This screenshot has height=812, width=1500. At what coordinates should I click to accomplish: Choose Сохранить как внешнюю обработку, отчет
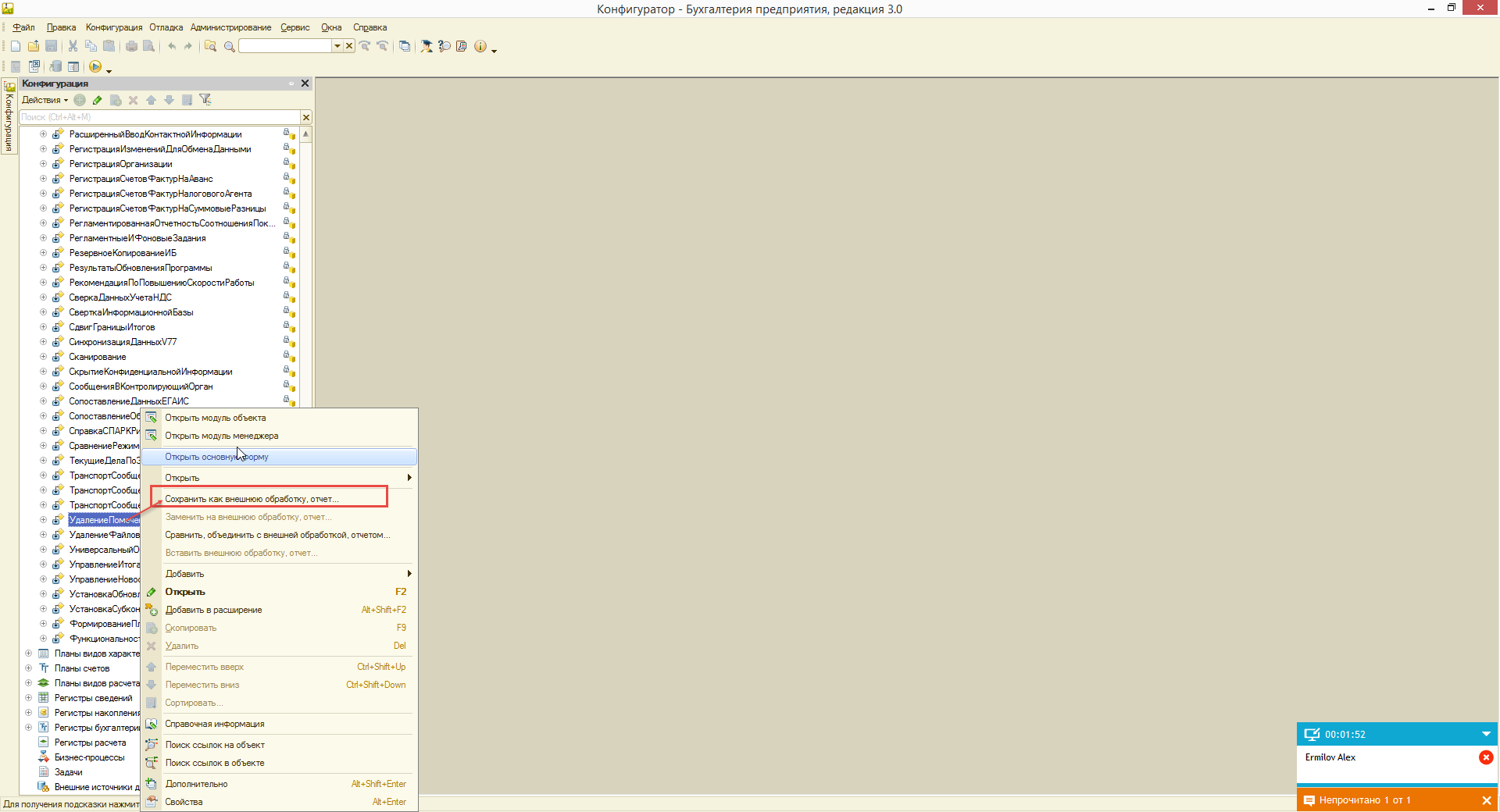click(x=252, y=499)
